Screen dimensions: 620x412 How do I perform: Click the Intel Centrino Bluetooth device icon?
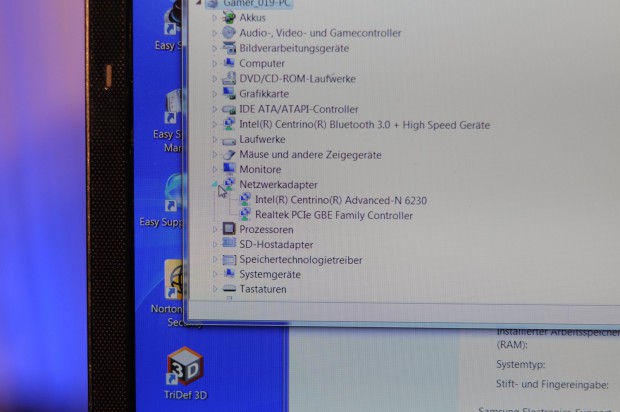229,124
